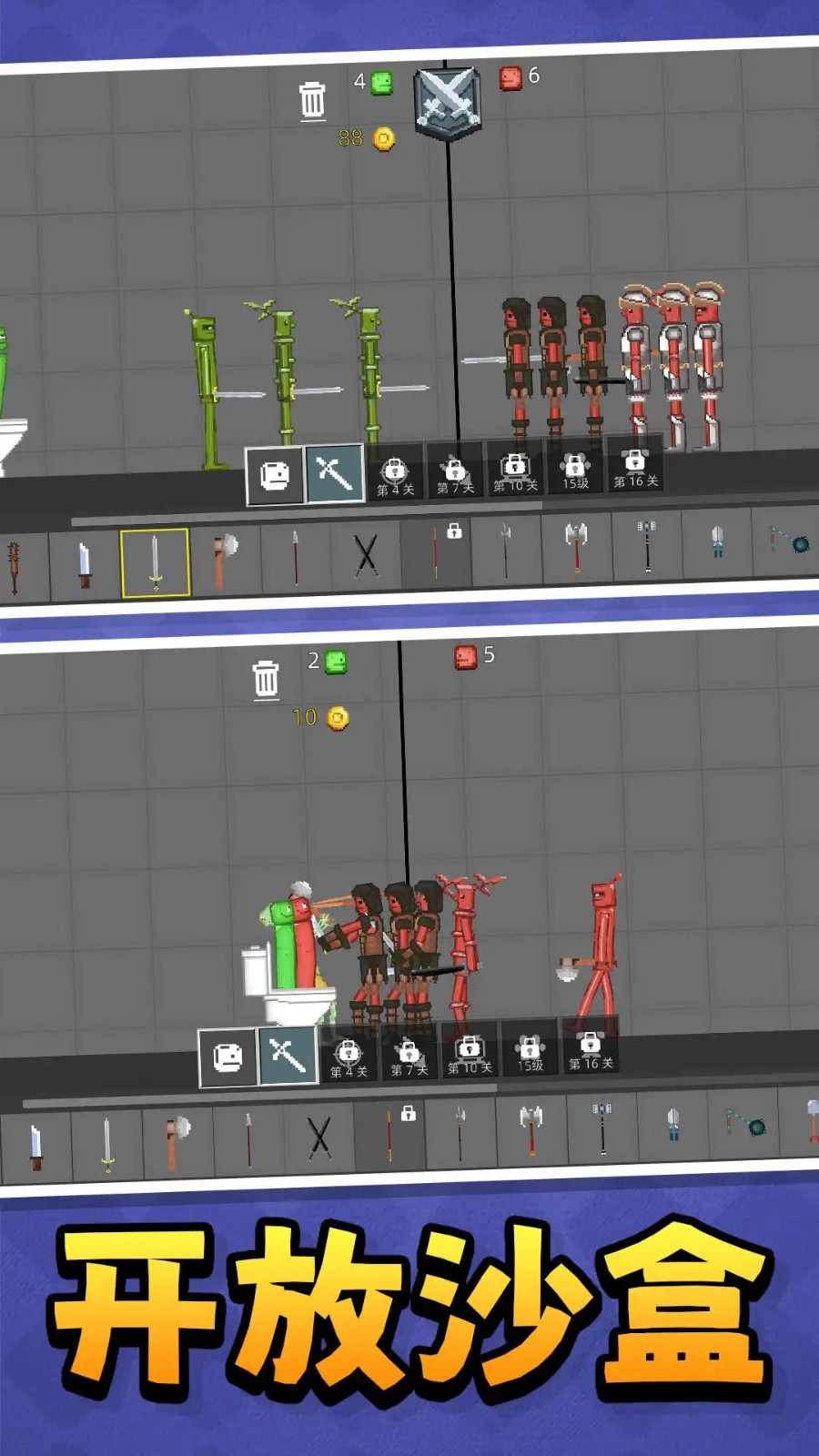Screen dimensions: 819x1456
Task: Tap the green team counter showing 4
Action: pyautogui.click(x=373, y=83)
